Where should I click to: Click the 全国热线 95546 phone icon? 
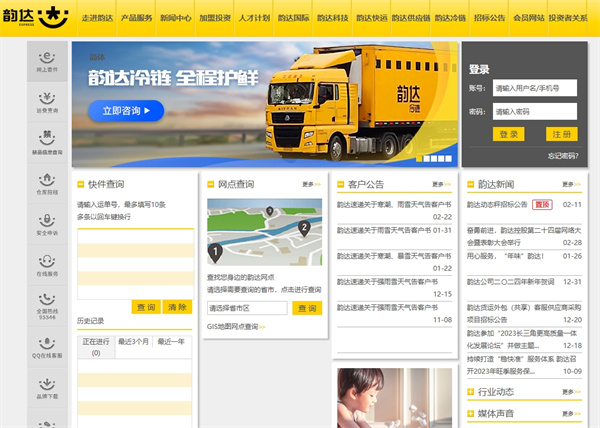pyautogui.click(x=47, y=306)
